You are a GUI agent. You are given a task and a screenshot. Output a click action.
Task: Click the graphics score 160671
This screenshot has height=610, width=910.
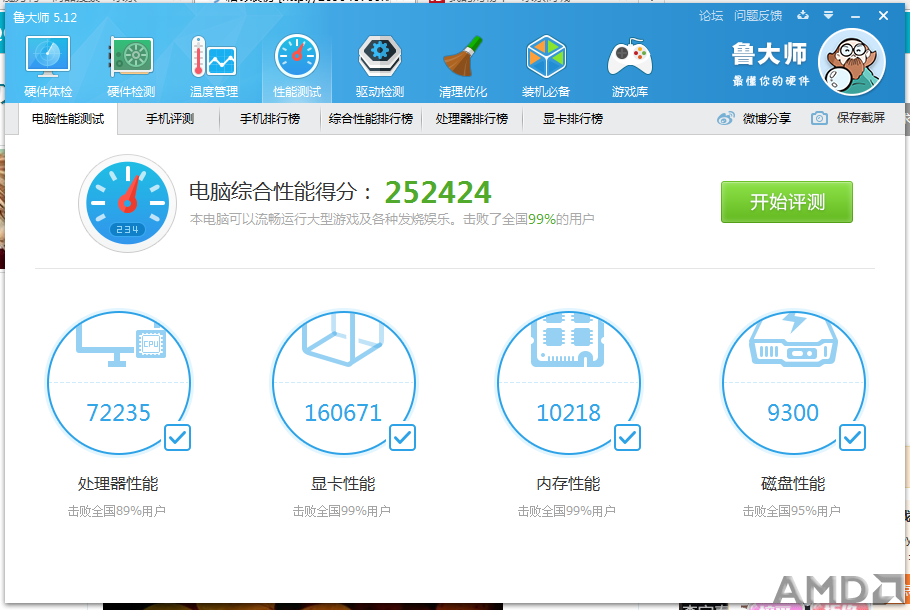coord(343,413)
